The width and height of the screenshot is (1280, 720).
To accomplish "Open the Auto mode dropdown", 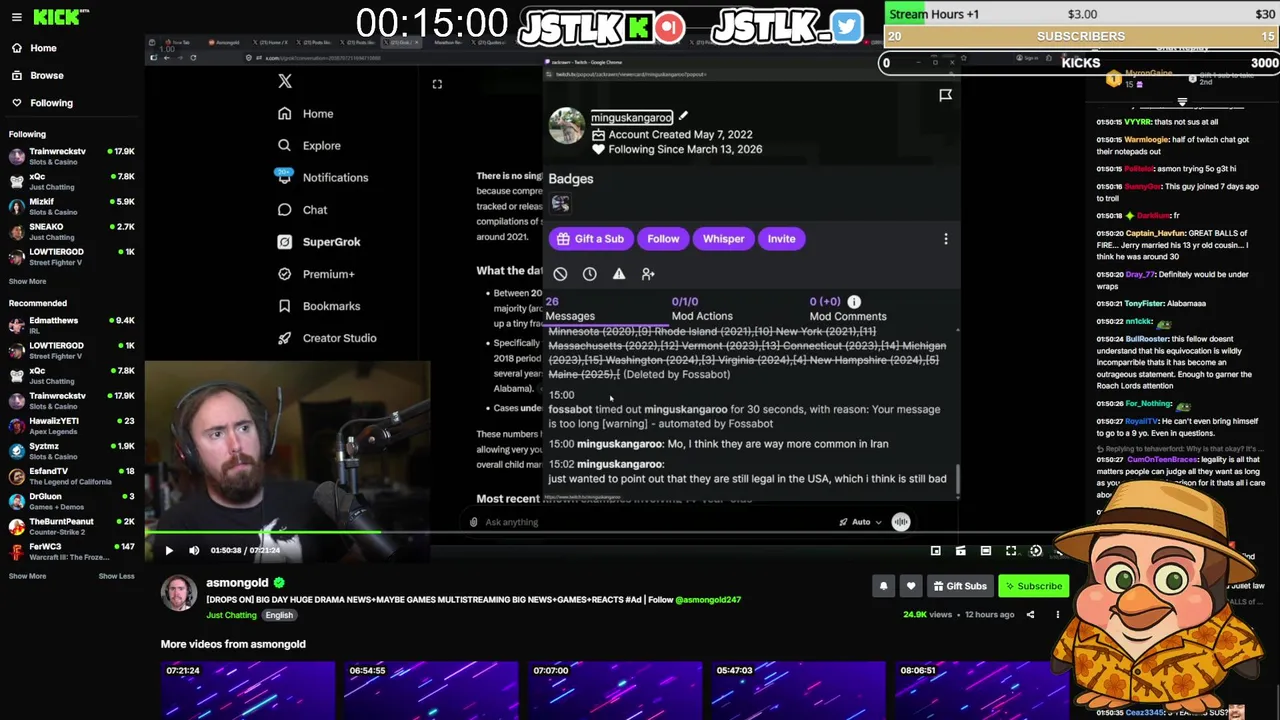I will click(861, 522).
